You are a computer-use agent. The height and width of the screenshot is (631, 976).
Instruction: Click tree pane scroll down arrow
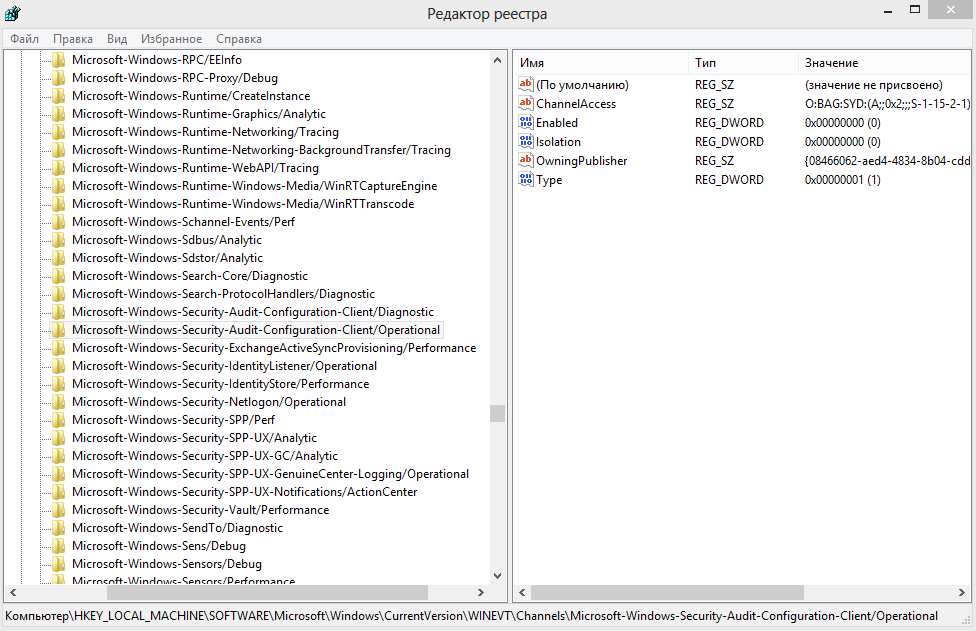pyautogui.click(x=497, y=576)
